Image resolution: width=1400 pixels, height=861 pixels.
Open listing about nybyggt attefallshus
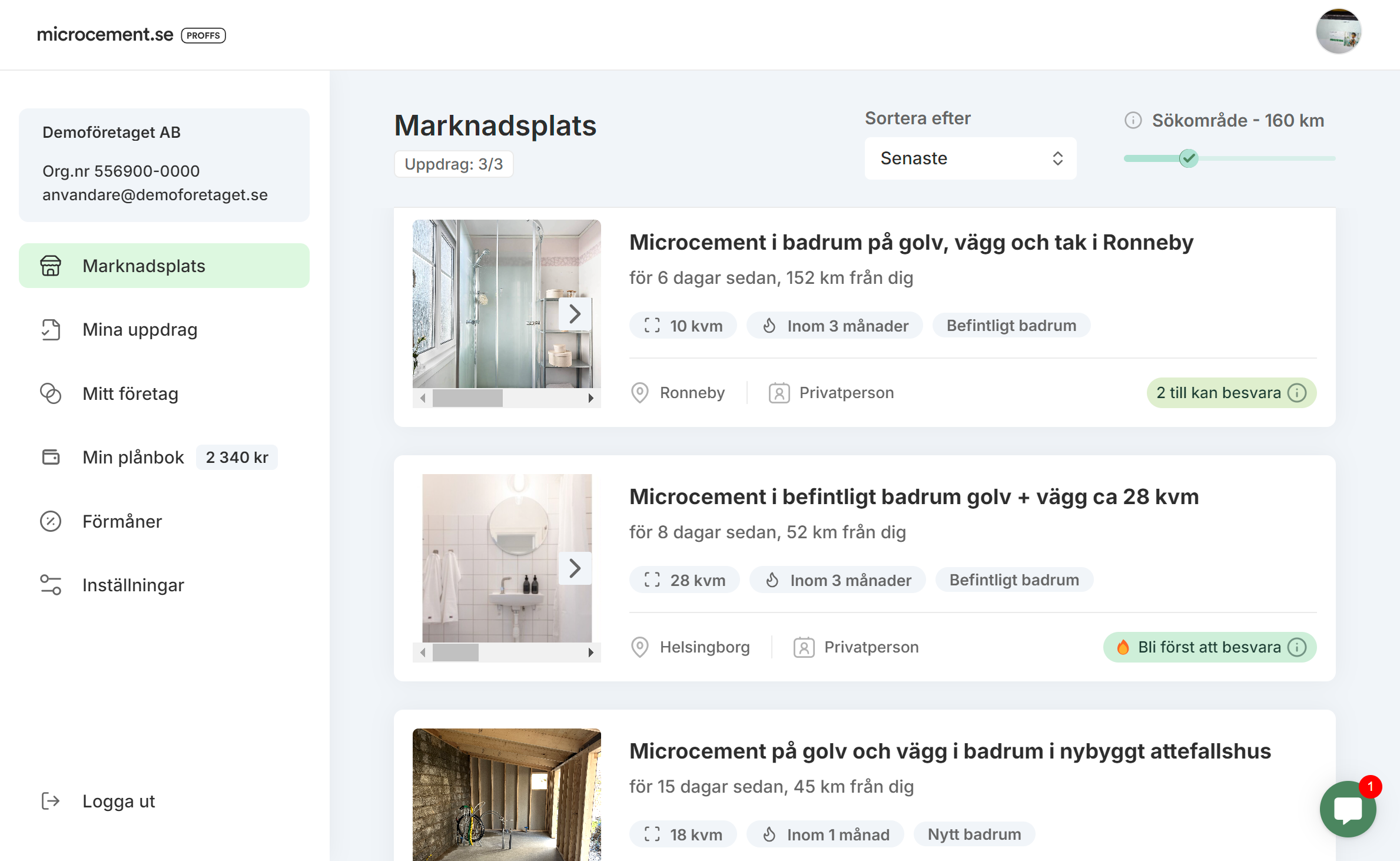tap(950, 751)
